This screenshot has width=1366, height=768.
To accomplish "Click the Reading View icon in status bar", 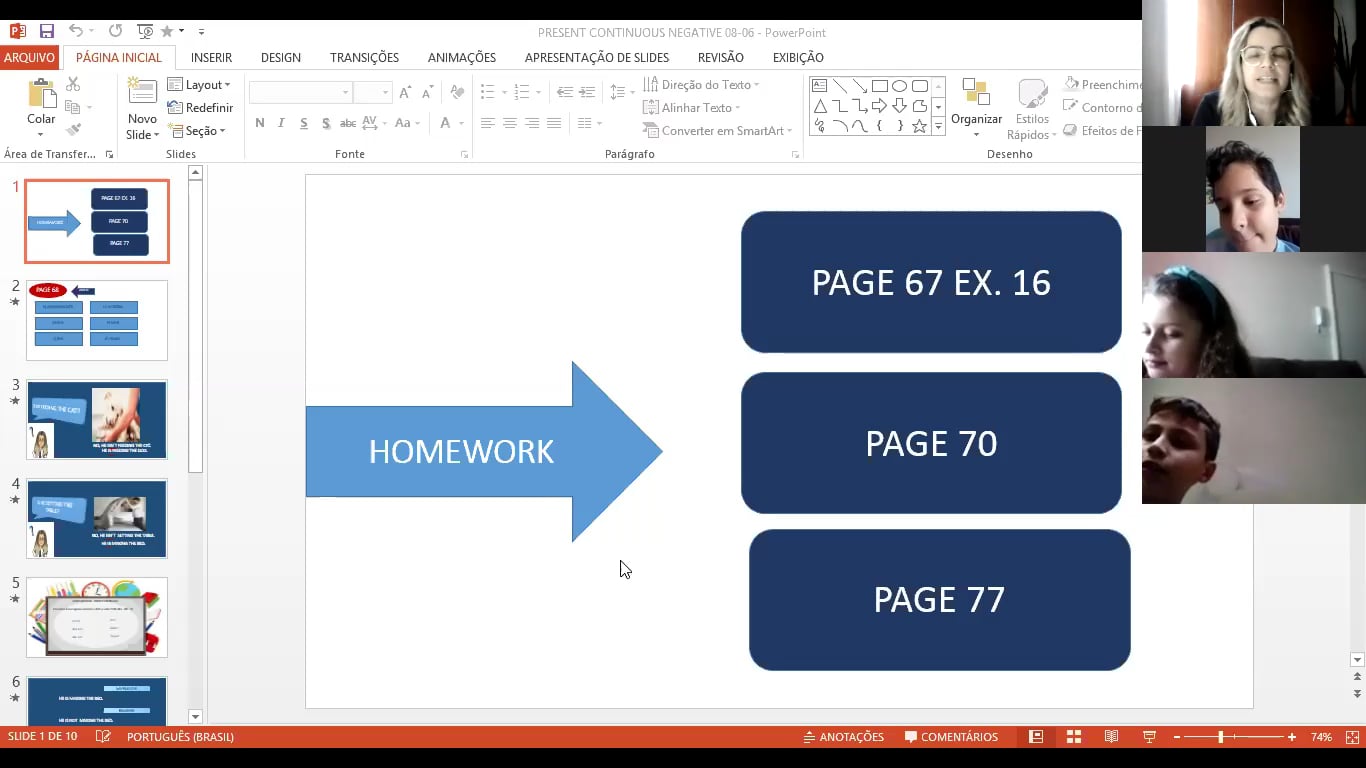I will tap(1111, 737).
